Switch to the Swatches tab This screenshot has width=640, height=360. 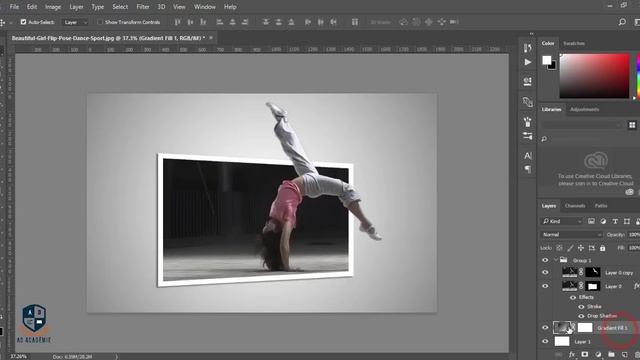(x=573, y=43)
